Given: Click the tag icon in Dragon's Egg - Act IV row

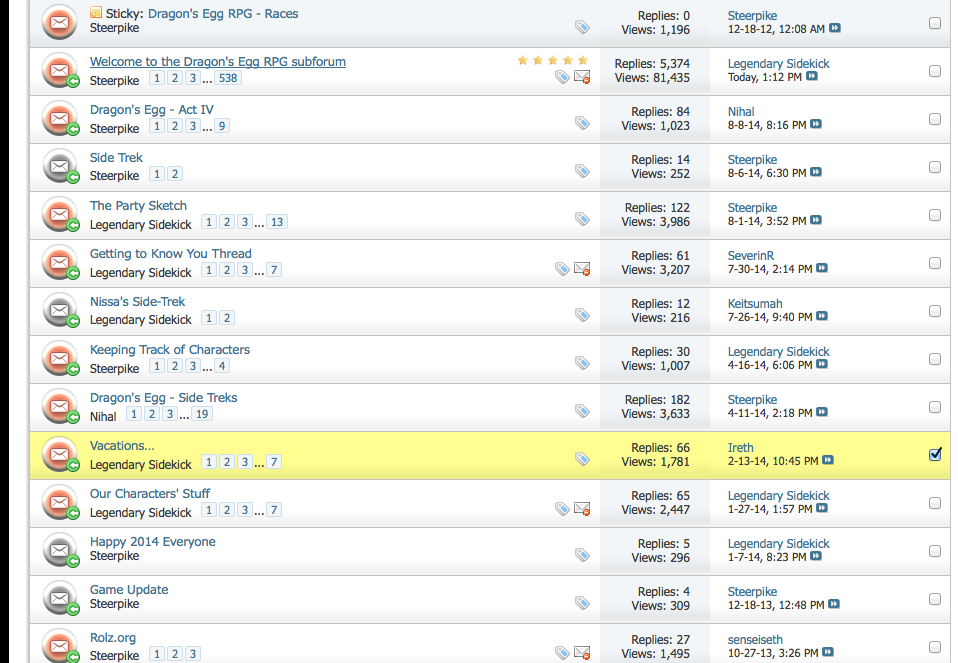Looking at the screenshot, I should tap(582, 123).
